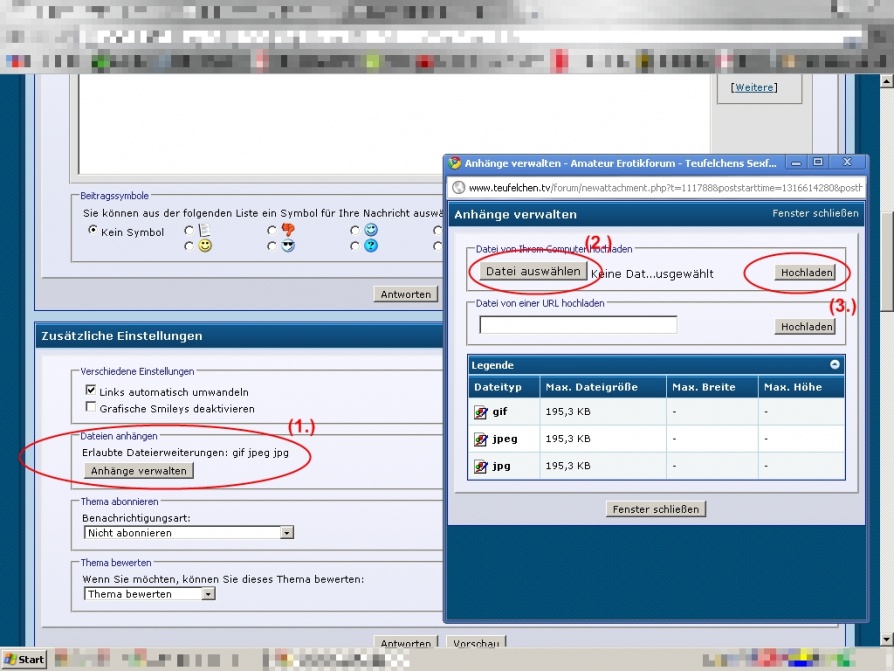The image size is (894, 671).
Task: Choose the red thumbs-down post icon
Action: click(288, 231)
